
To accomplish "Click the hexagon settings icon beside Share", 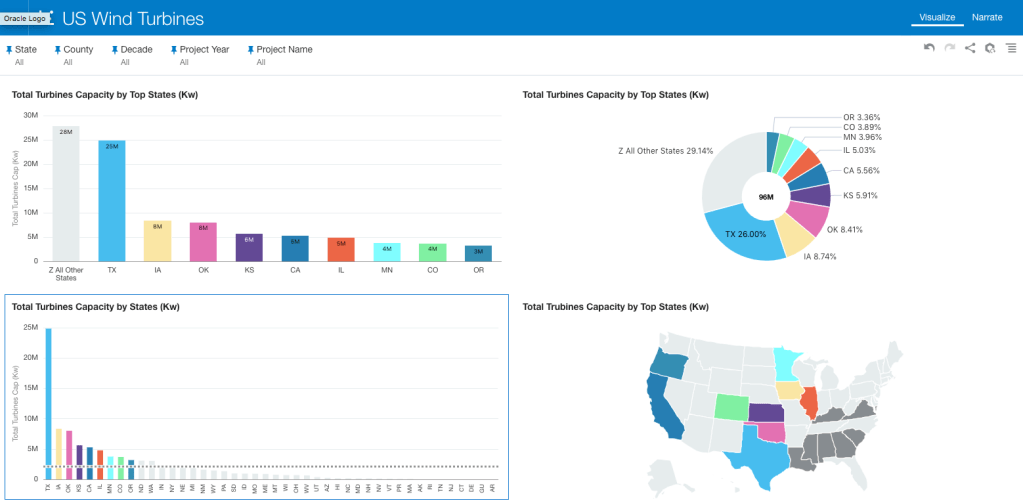I will 990,48.
